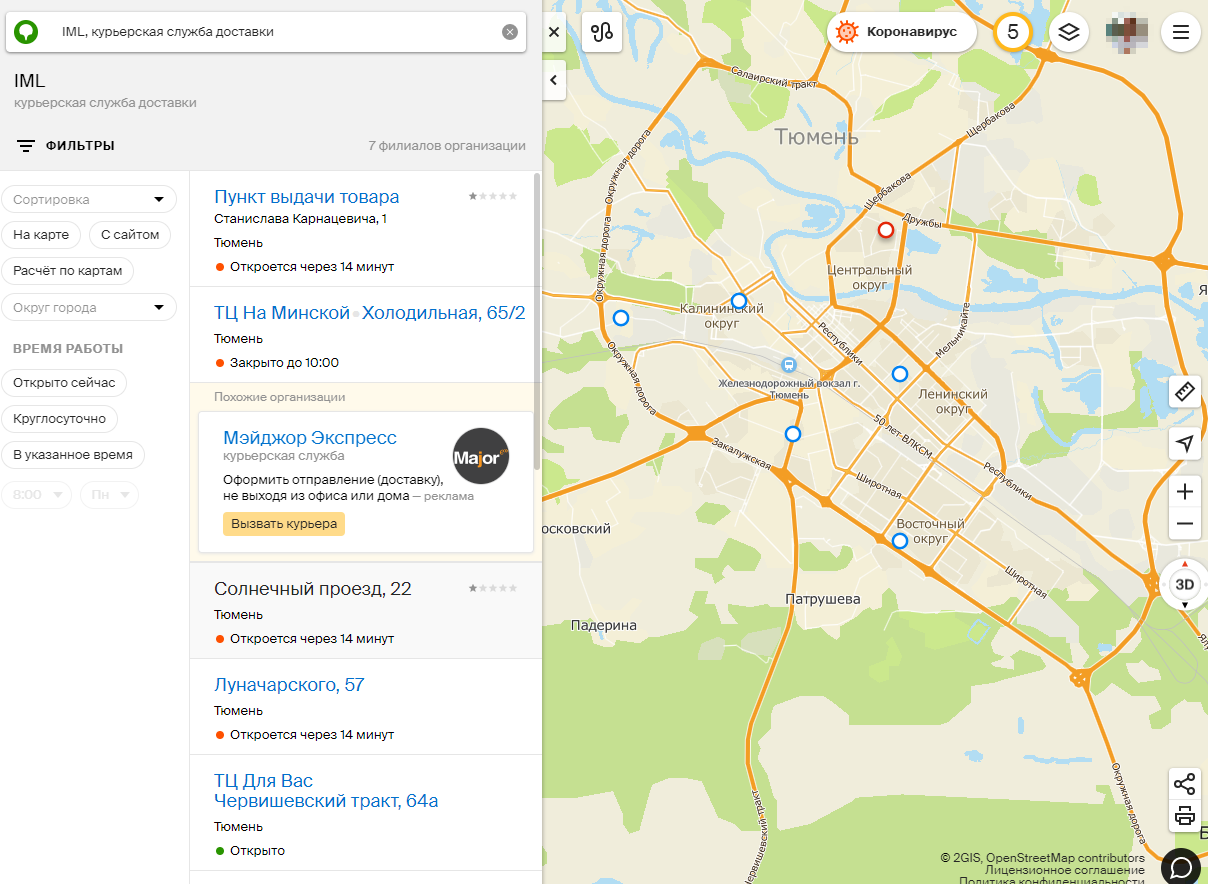1208x884 pixels.
Task: Open ТЦ Для Вас branch link
Action: click(263, 781)
